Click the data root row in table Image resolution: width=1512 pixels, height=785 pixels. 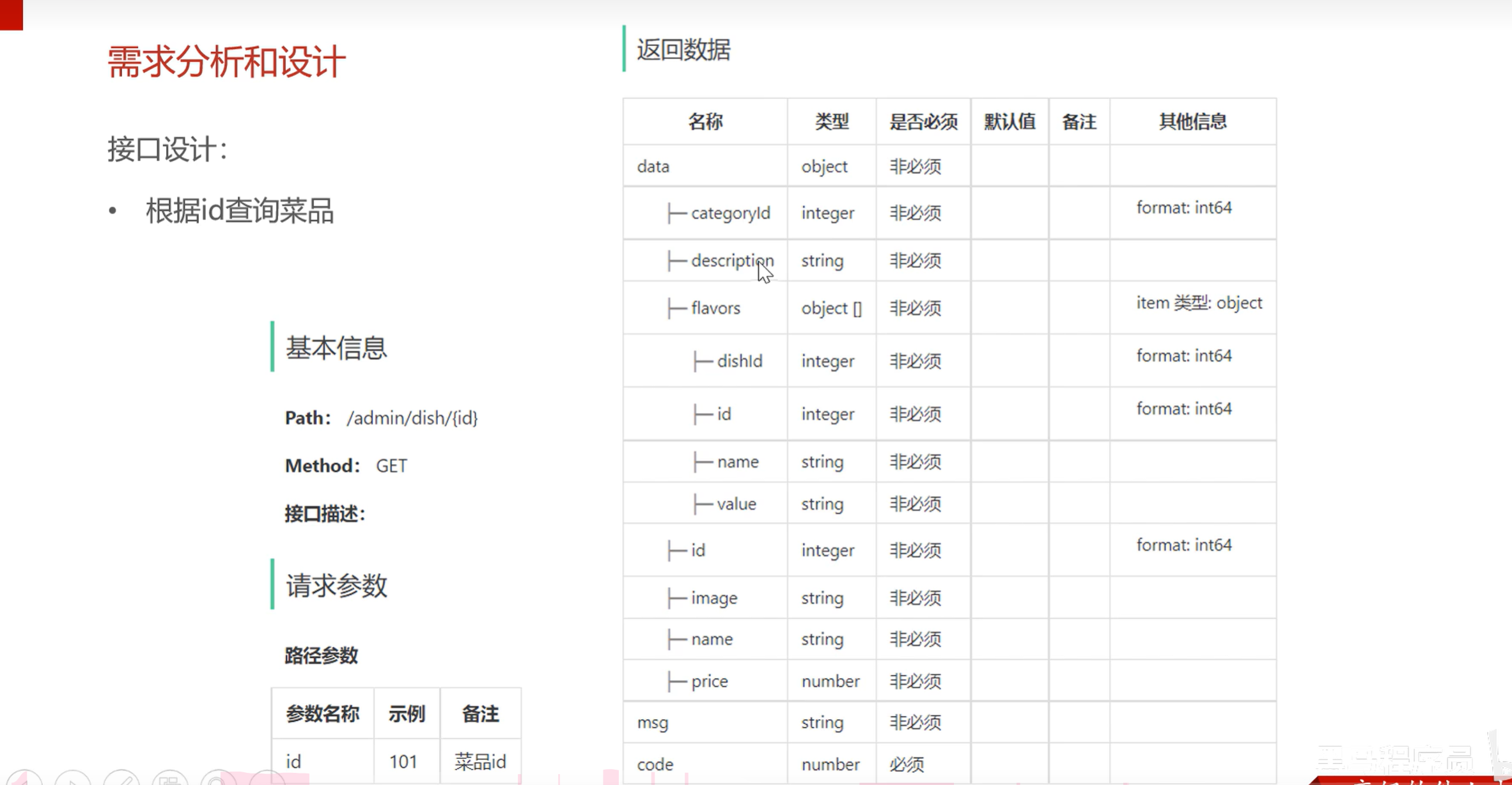(x=653, y=166)
